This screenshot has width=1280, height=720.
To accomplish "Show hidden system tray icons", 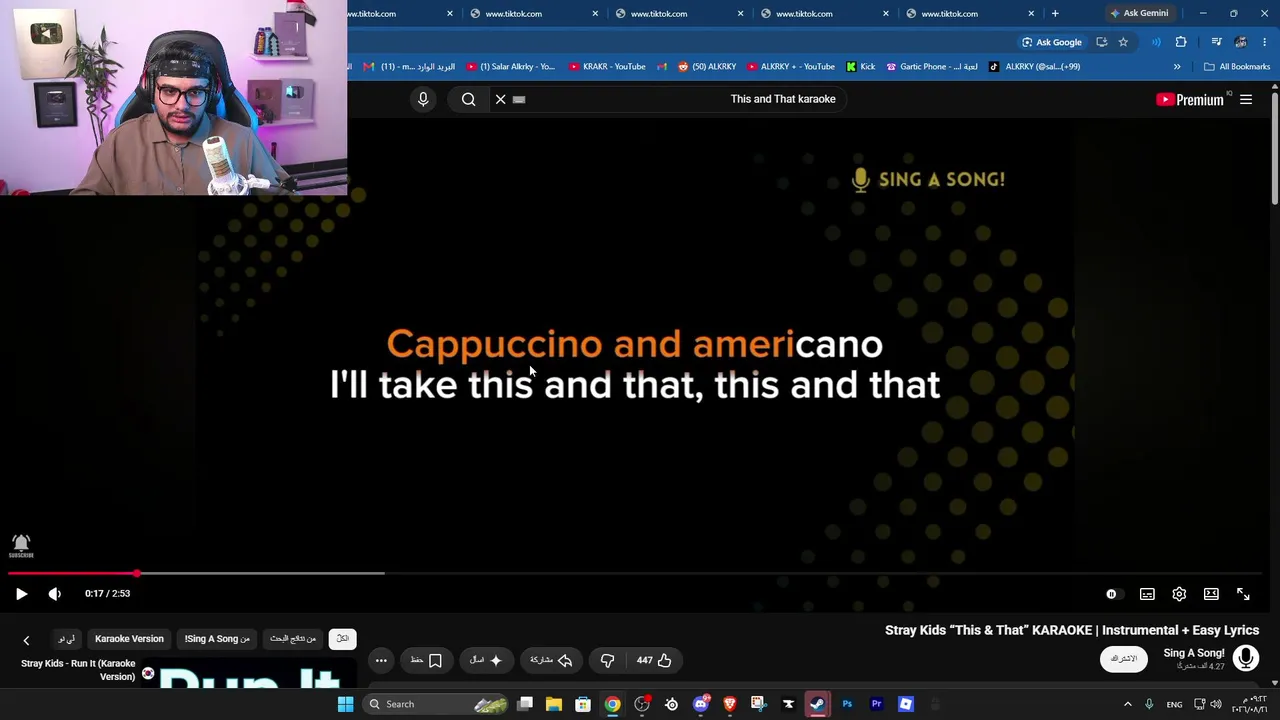I will [x=1128, y=704].
